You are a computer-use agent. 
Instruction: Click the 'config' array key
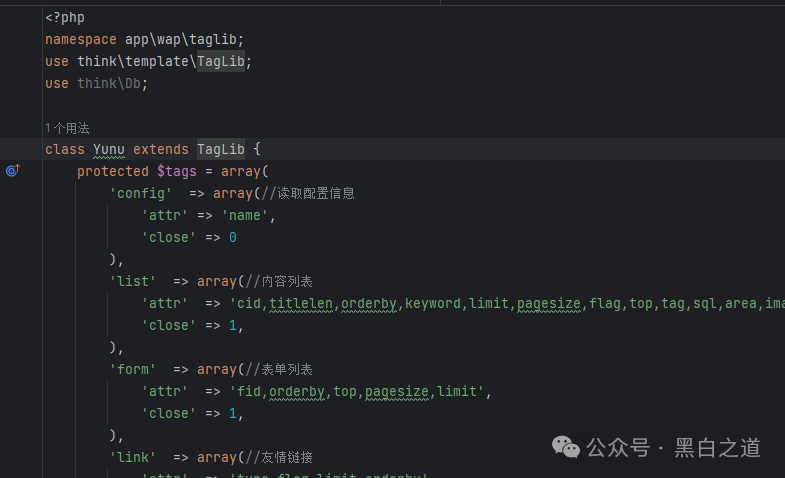(x=141, y=193)
